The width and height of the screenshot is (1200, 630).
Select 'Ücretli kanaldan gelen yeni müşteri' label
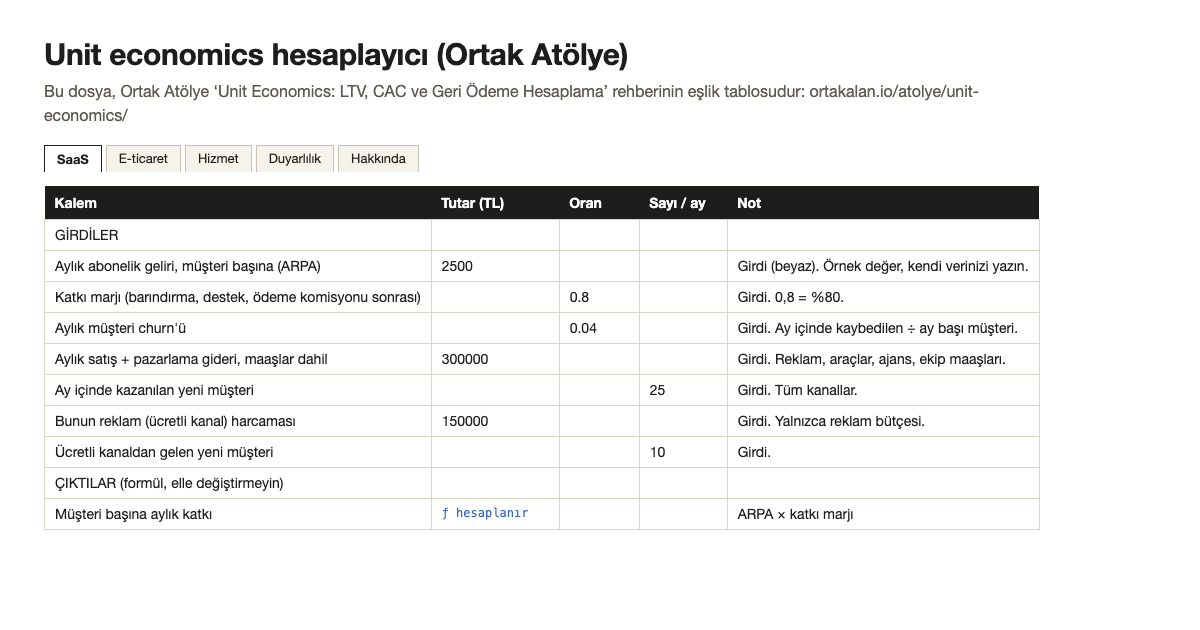tap(164, 452)
